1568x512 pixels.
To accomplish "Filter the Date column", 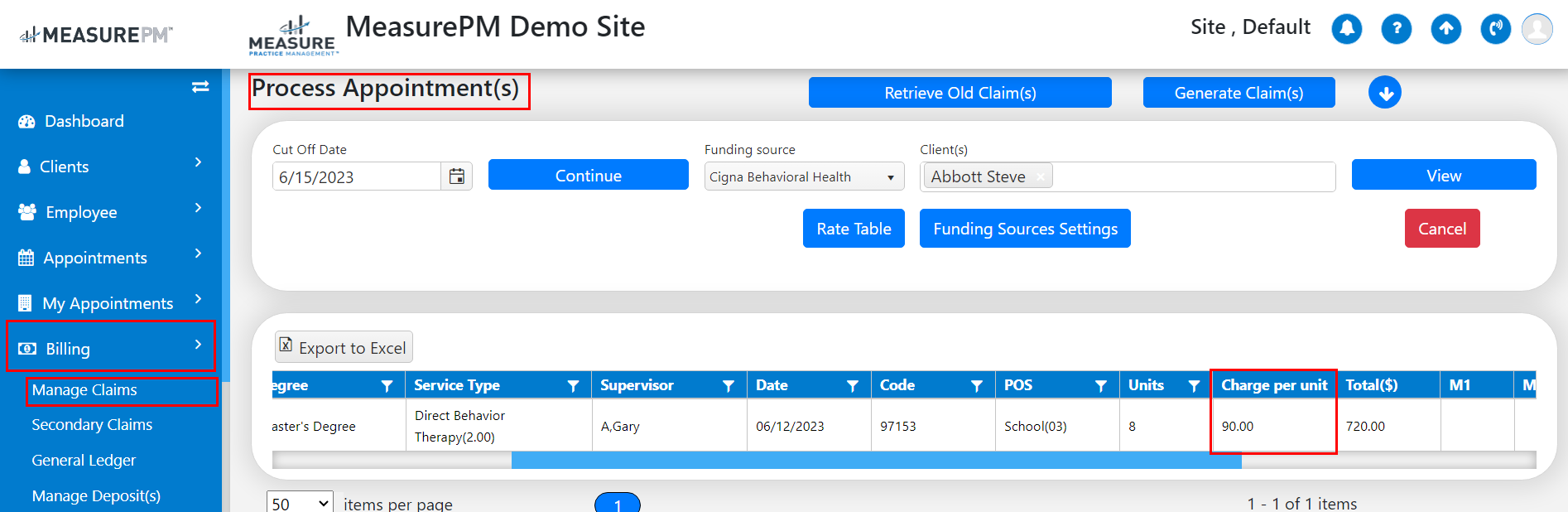I will (853, 385).
